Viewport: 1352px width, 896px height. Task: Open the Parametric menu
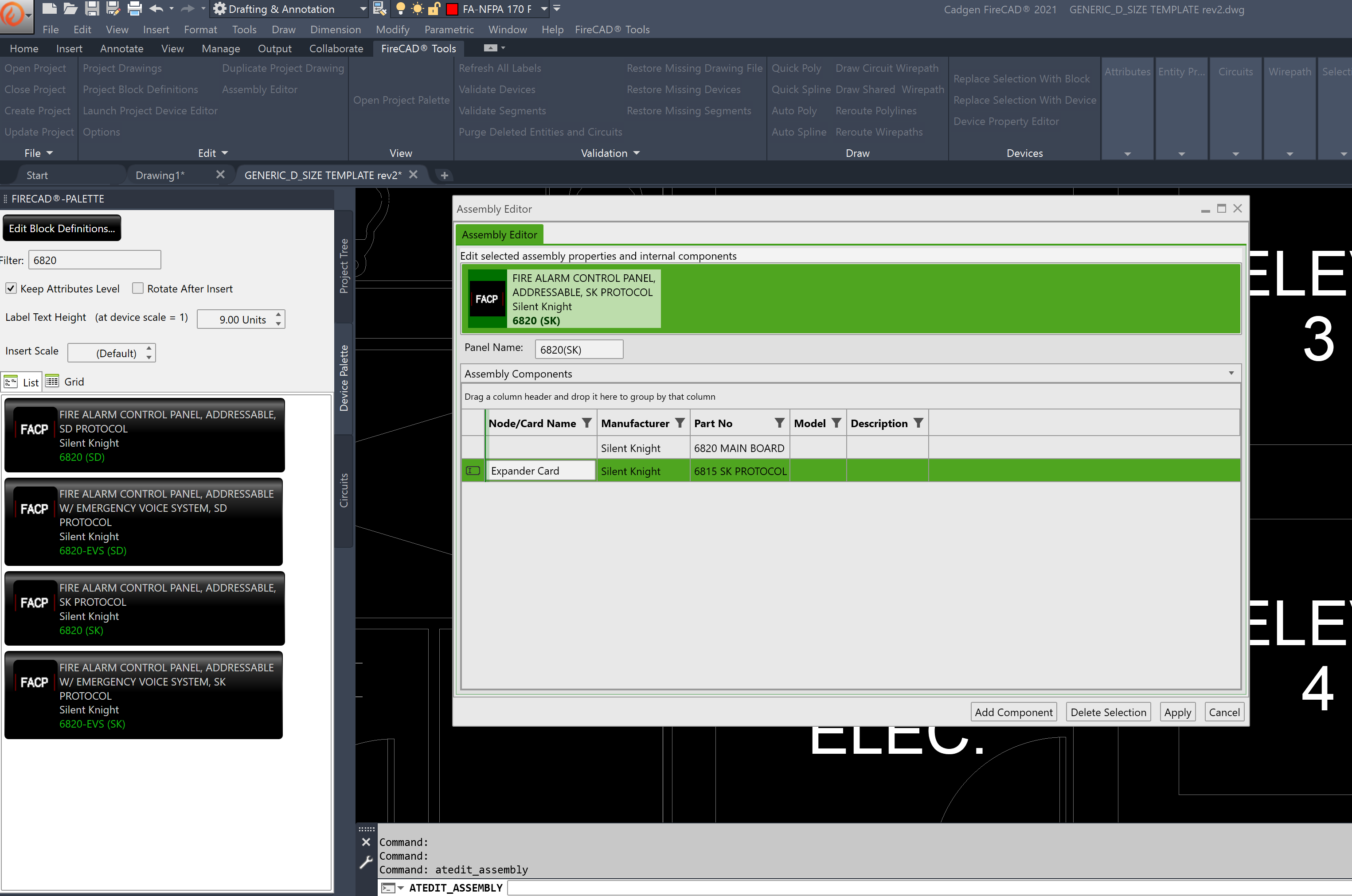click(449, 30)
